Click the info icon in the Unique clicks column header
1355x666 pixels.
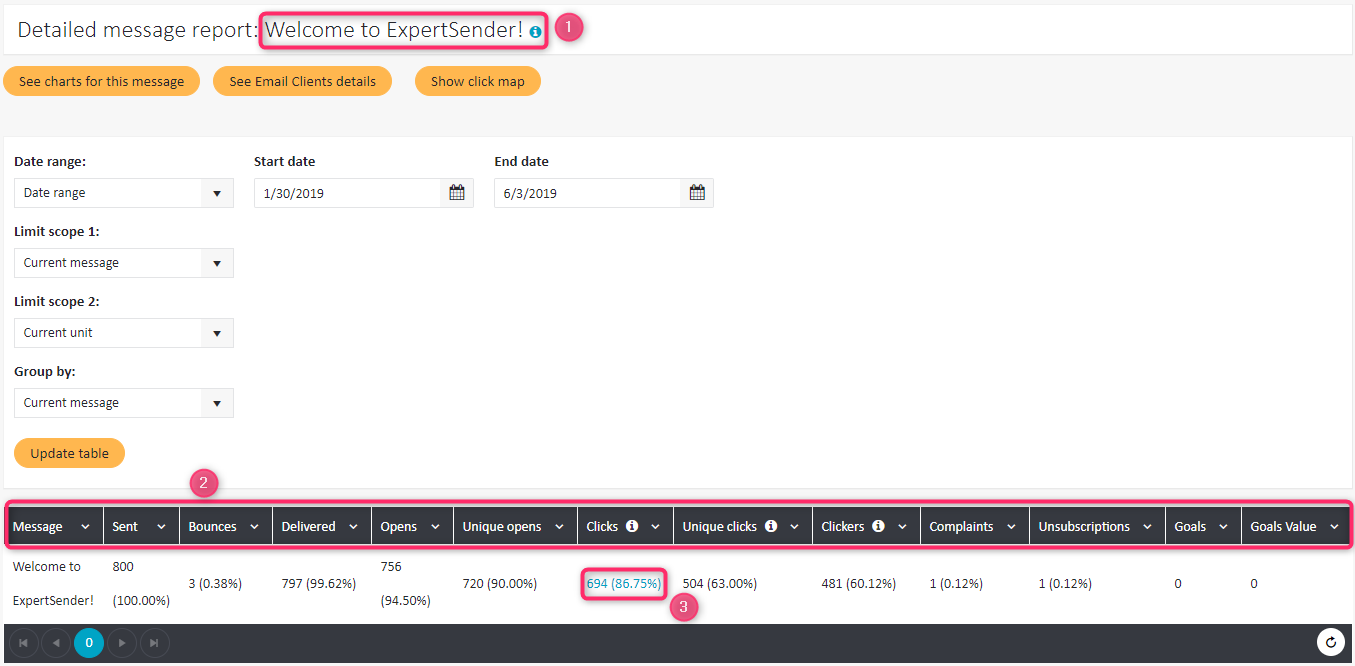point(771,526)
